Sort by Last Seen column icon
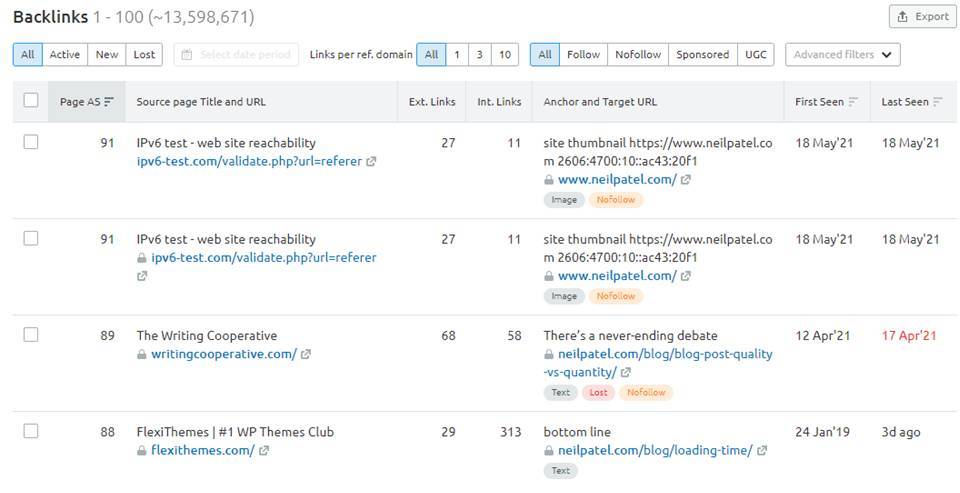 click(x=938, y=102)
